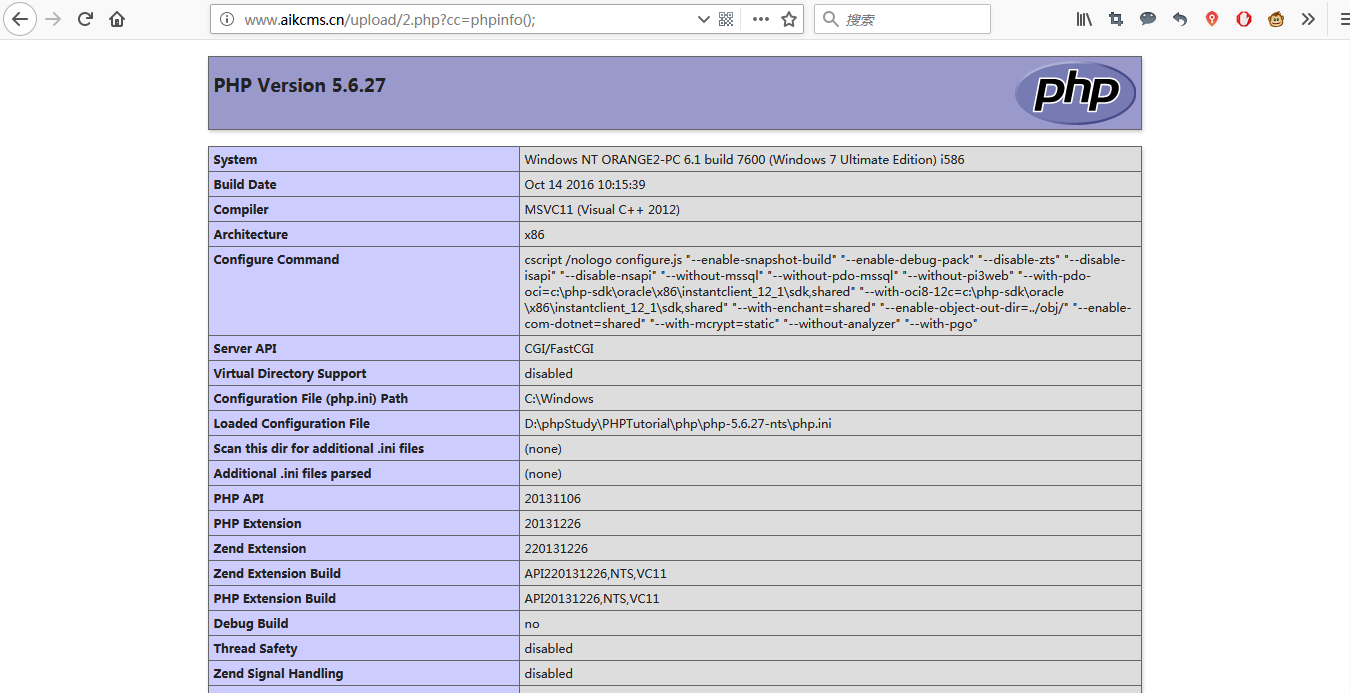The width and height of the screenshot is (1350, 693).
Task: Select the API20131226,NTS,VC11 value
Action: click(x=592, y=599)
